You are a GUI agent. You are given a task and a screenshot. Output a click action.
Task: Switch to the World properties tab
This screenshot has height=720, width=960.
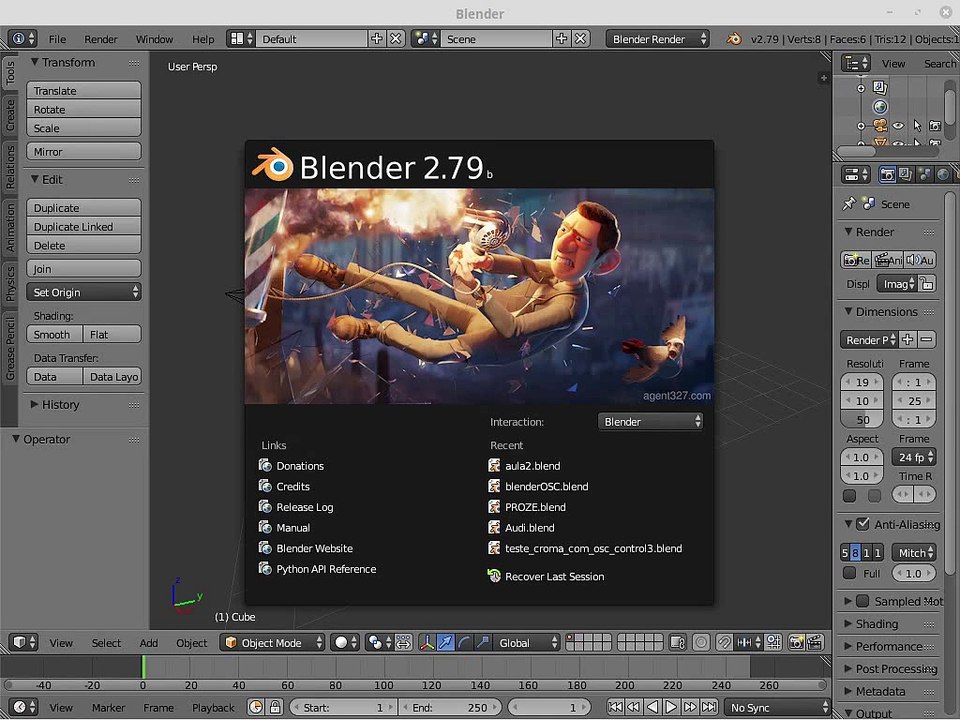(x=943, y=174)
